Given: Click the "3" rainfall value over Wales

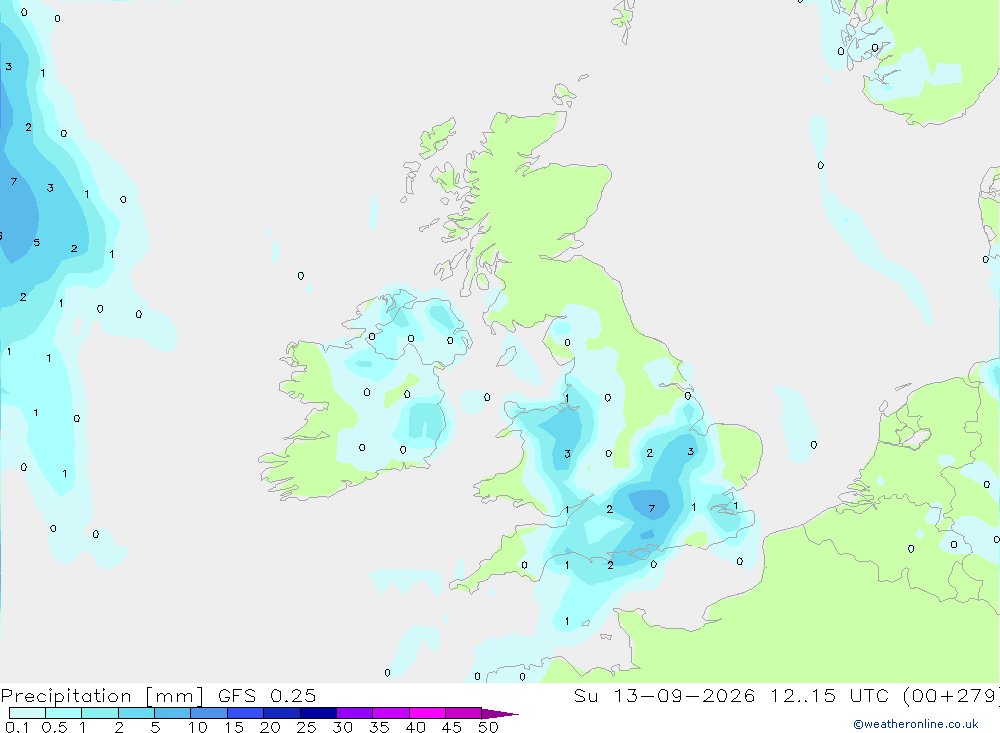Looking at the screenshot, I should pyautogui.click(x=567, y=454).
